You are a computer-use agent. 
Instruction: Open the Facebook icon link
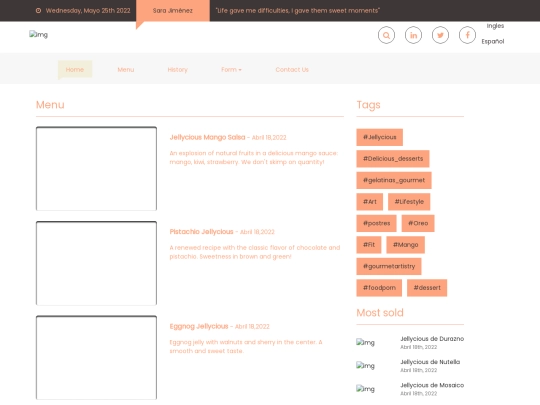pos(467,35)
